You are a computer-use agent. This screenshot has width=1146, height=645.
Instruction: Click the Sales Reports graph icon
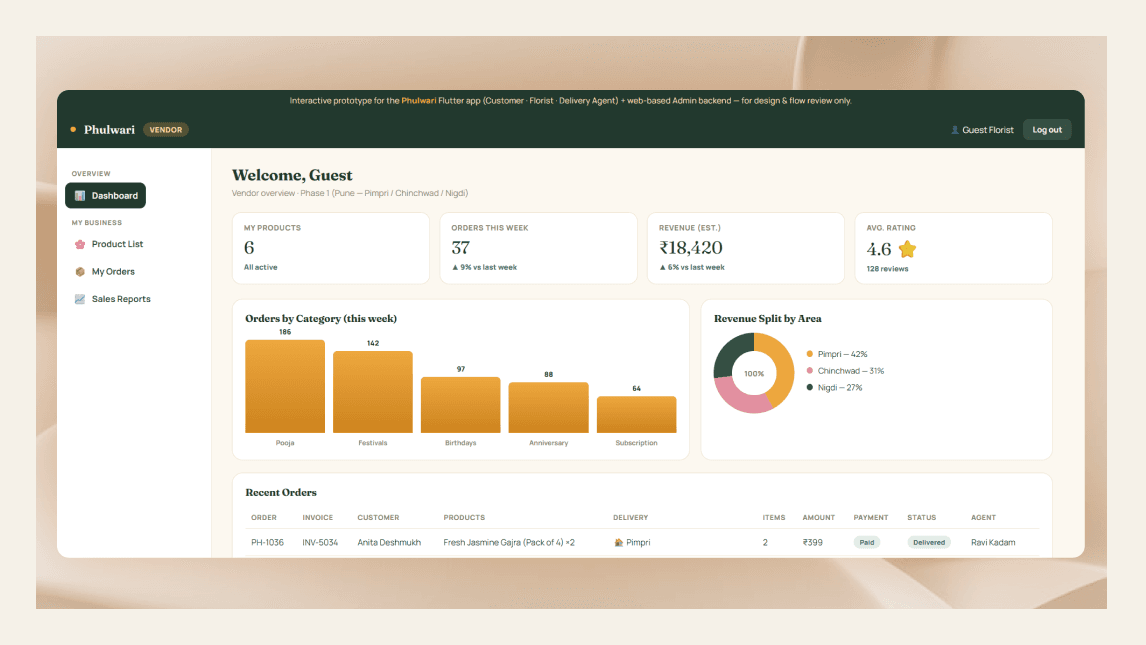80,299
